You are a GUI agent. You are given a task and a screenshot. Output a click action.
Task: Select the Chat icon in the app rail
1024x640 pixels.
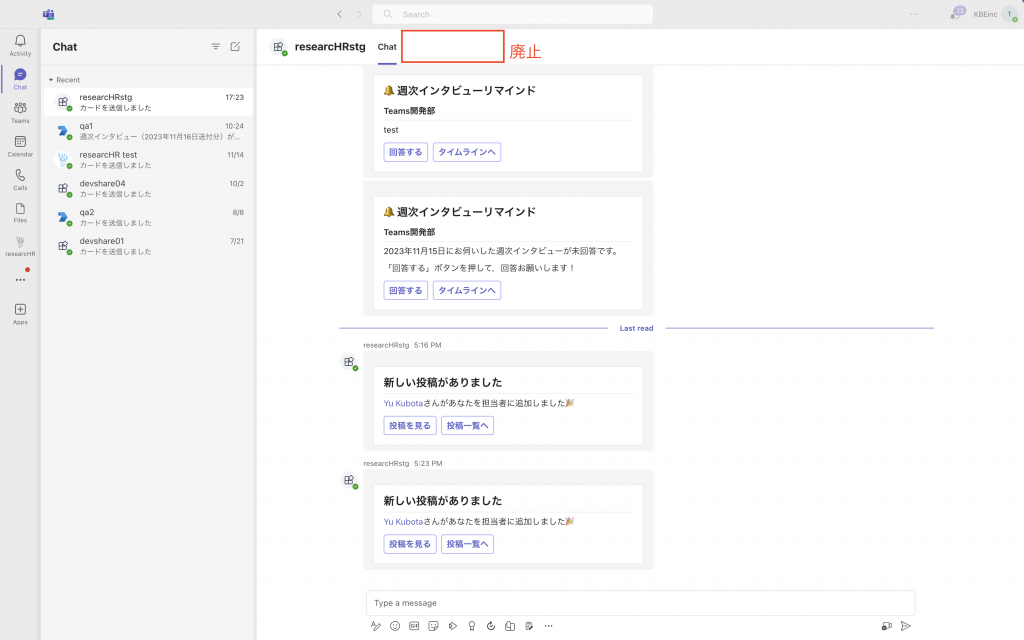(x=20, y=79)
